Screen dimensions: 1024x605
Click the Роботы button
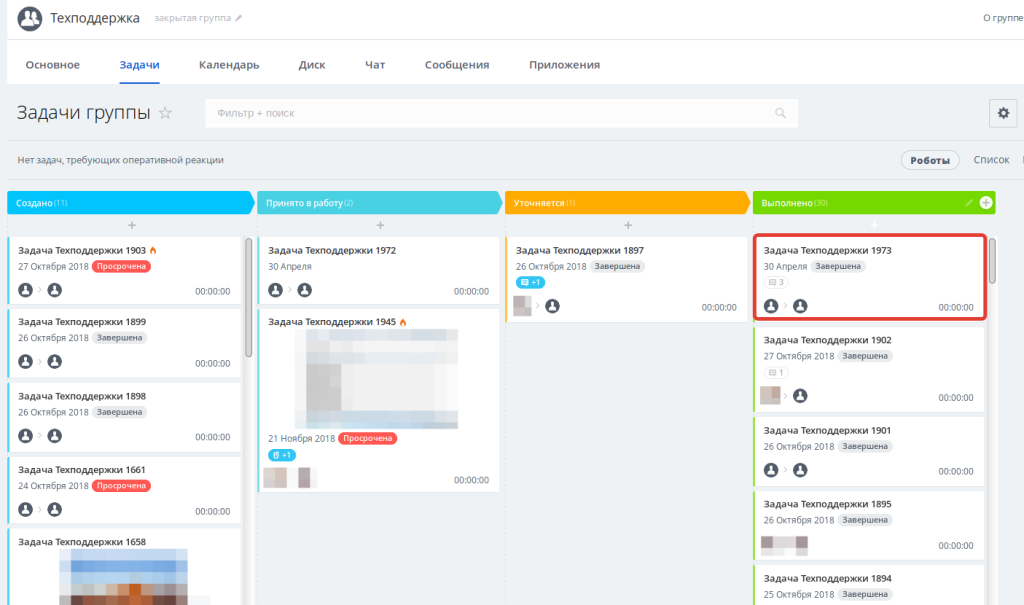(930, 160)
